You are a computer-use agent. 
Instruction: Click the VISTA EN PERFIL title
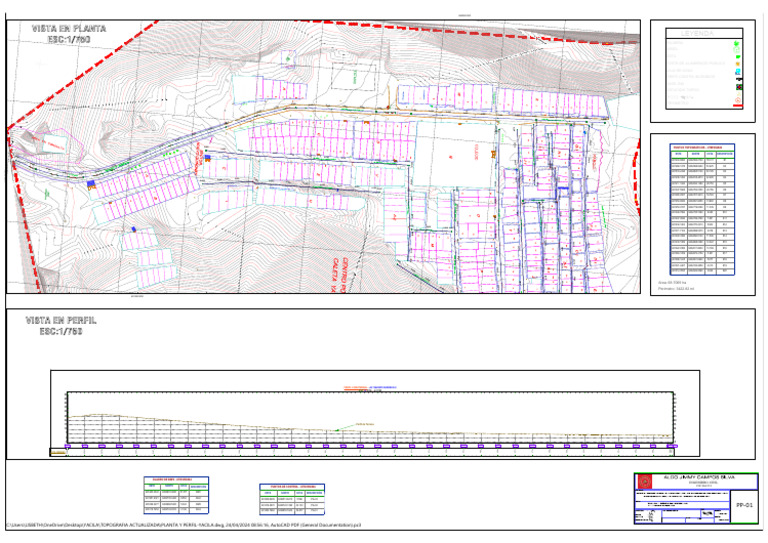click(x=61, y=320)
